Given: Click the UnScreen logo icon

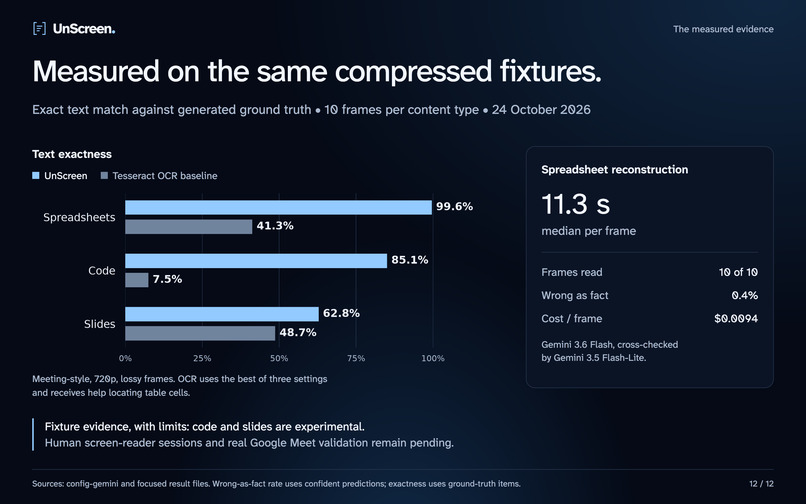Looking at the screenshot, I should pos(39,28).
